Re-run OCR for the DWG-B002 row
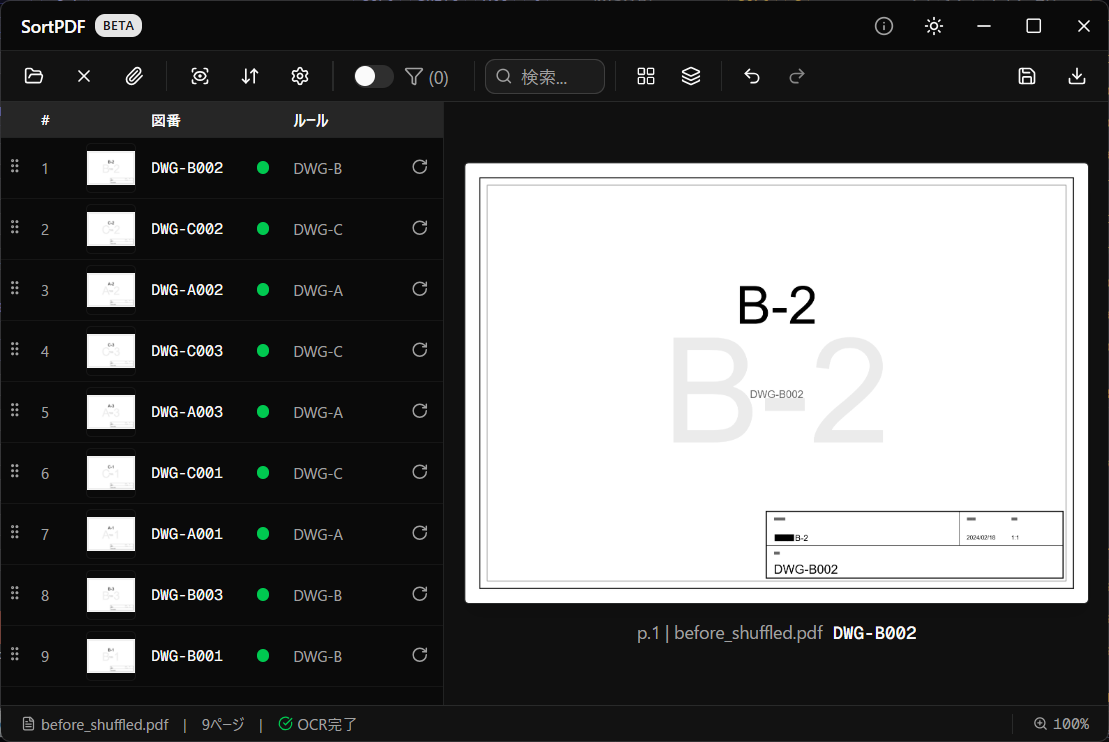The width and height of the screenshot is (1109, 742). (420, 167)
